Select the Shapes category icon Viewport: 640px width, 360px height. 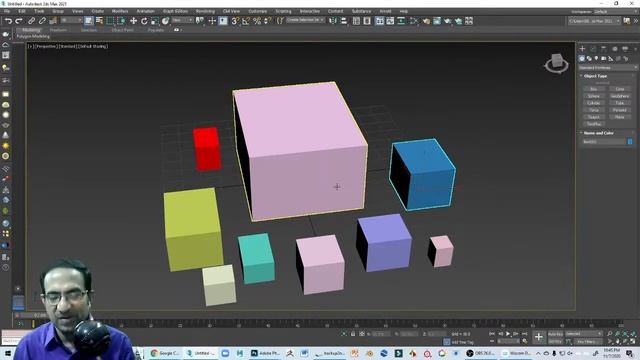point(589,59)
